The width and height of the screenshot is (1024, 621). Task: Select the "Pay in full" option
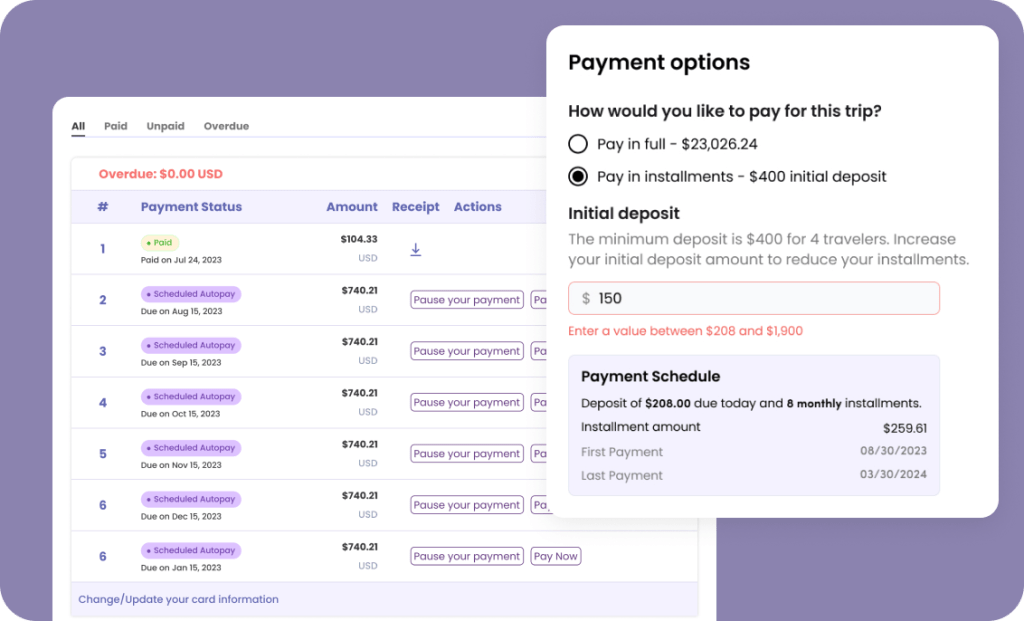(x=577, y=143)
